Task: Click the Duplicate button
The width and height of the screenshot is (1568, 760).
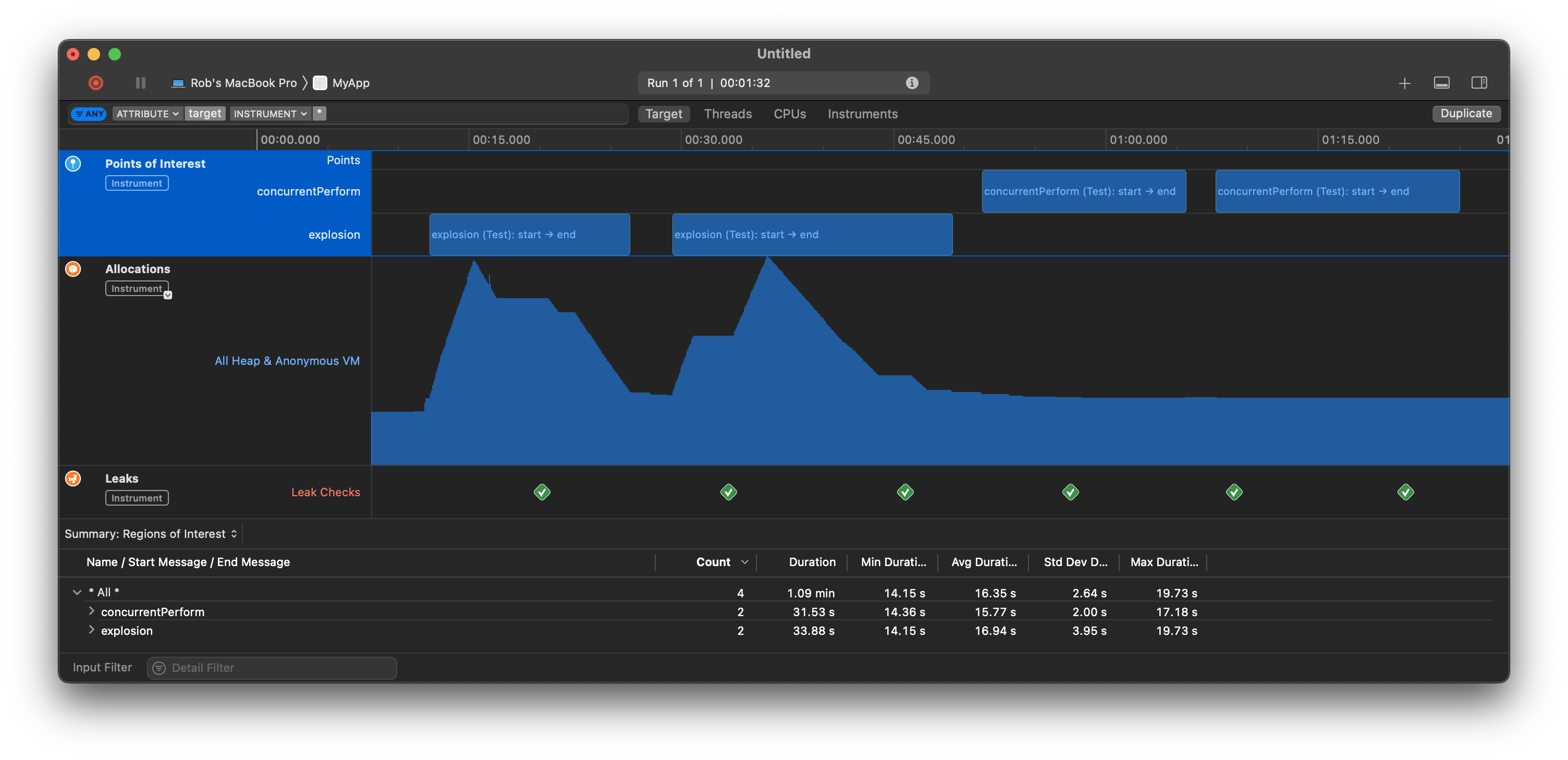Action: point(1466,113)
